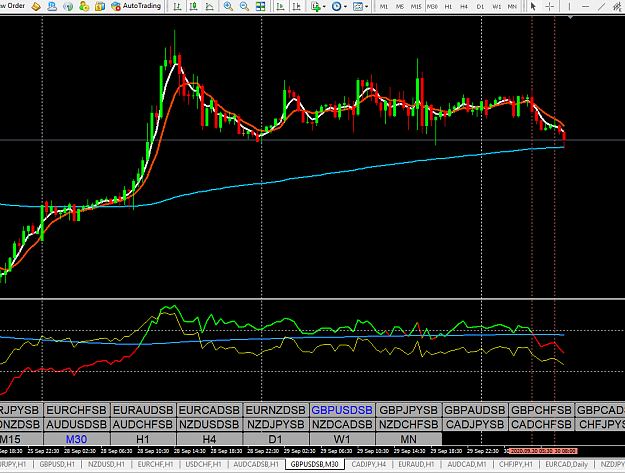Open the Data Window icon
The image size is (625, 473).
52,6
